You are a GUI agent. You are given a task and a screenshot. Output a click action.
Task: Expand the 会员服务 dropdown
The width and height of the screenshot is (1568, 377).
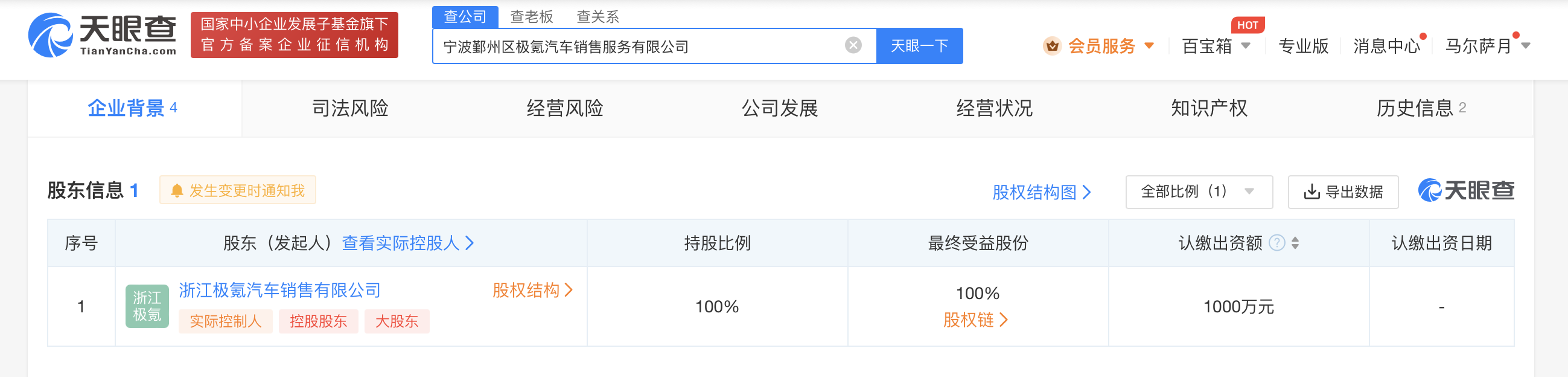pyautogui.click(x=1149, y=46)
